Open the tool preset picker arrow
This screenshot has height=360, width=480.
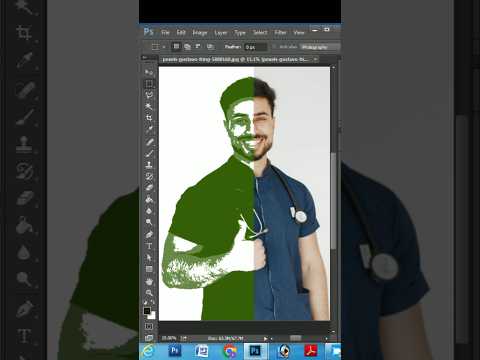[164, 47]
